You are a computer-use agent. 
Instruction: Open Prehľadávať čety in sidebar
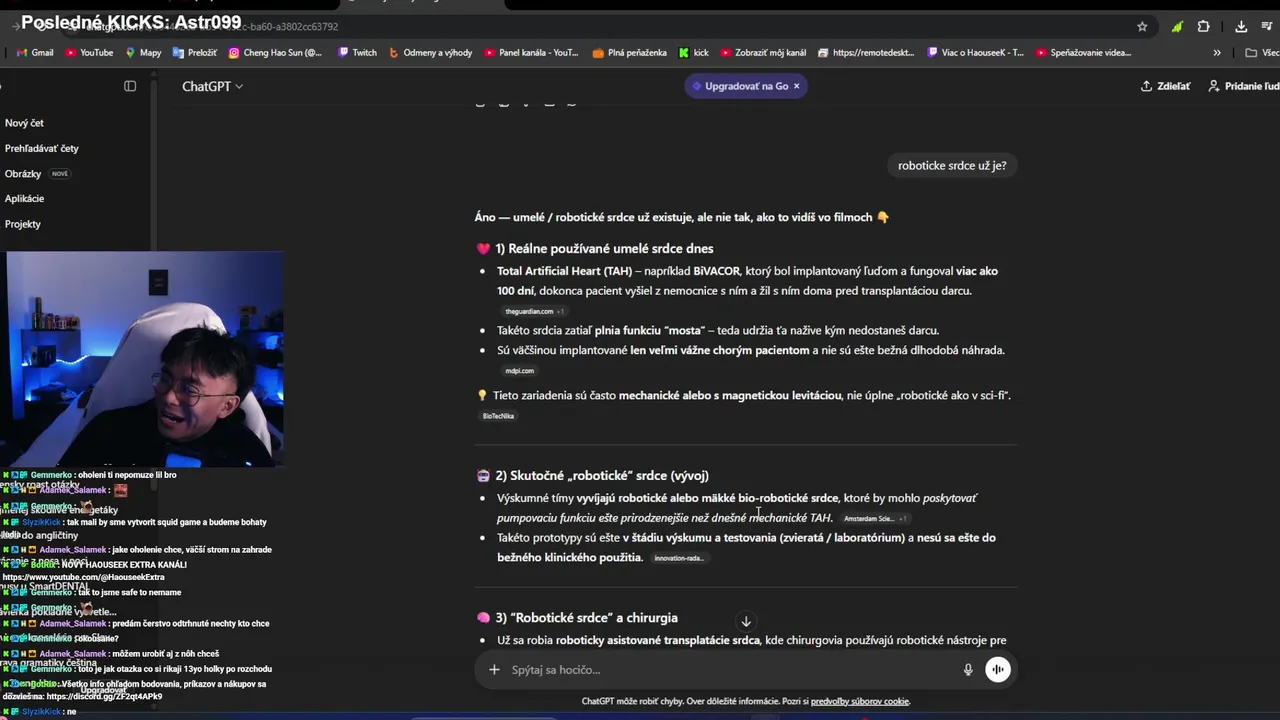41,148
